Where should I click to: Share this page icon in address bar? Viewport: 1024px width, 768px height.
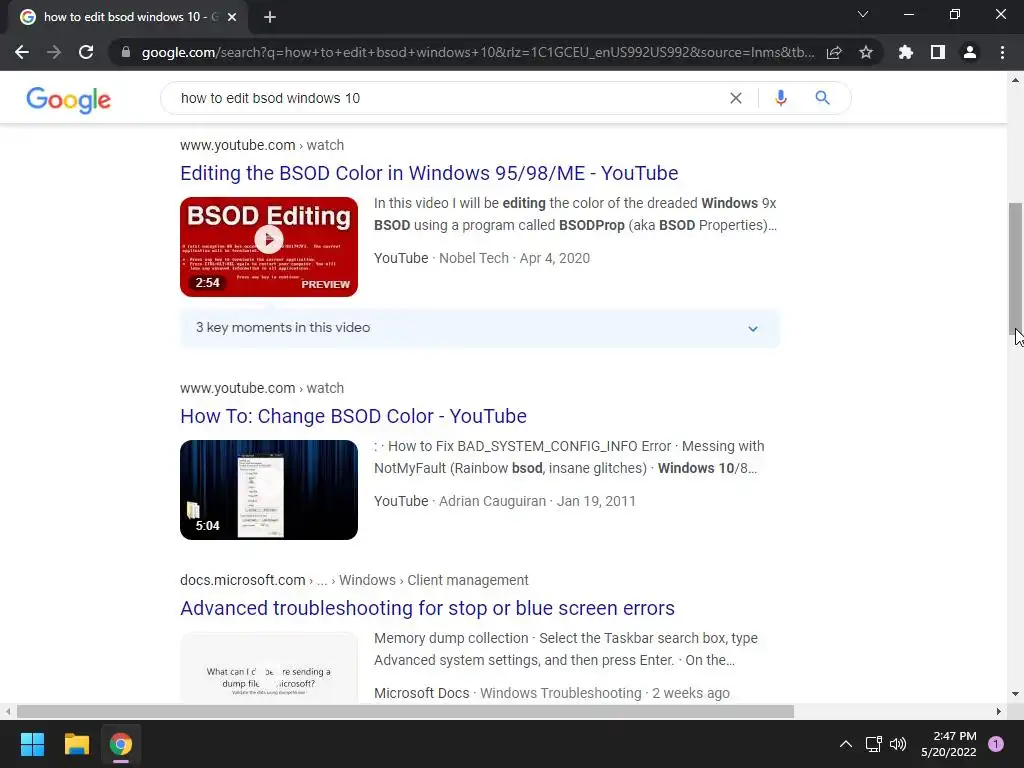click(834, 52)
